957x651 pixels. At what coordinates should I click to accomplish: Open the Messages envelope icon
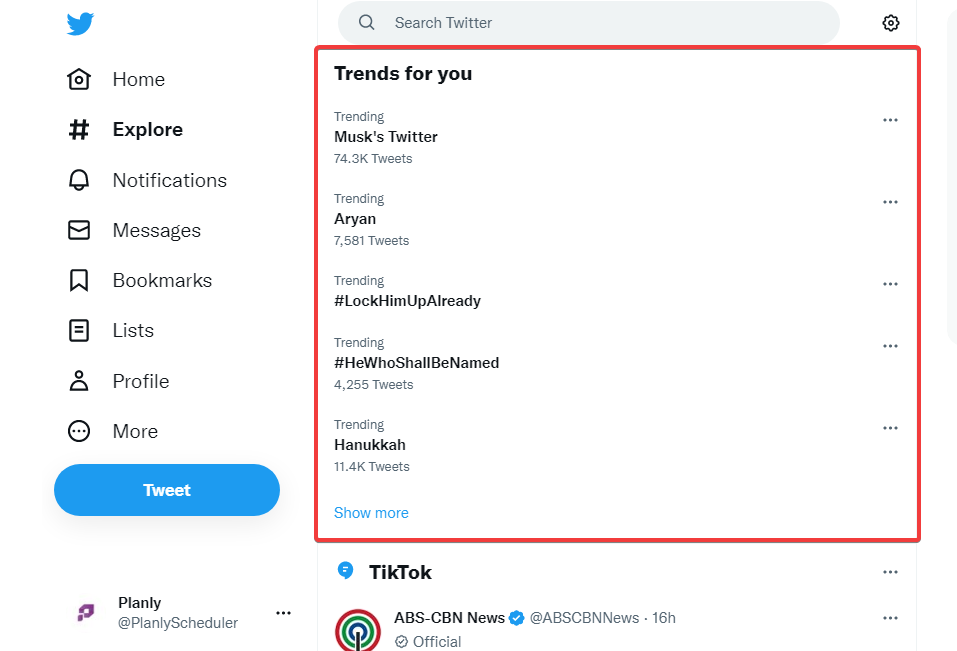click(x=79, y=230)
